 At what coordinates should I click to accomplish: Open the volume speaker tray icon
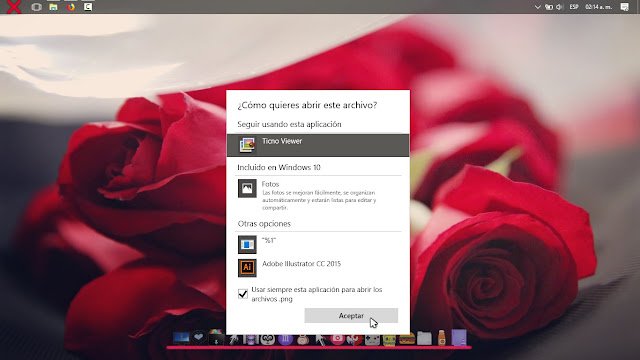click(x=559, y=7)
